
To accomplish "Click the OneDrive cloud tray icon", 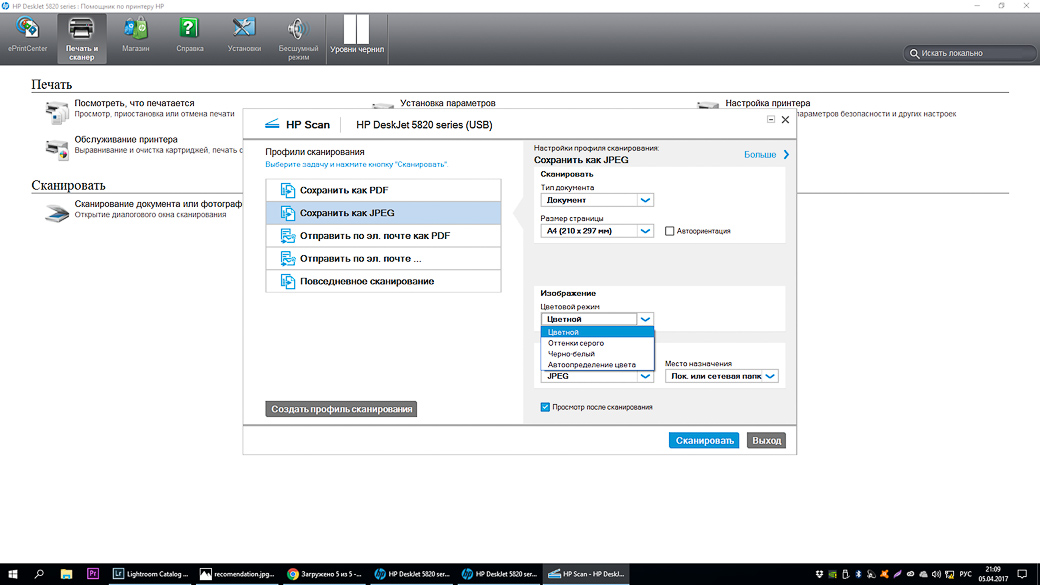I will click(923, 574).
